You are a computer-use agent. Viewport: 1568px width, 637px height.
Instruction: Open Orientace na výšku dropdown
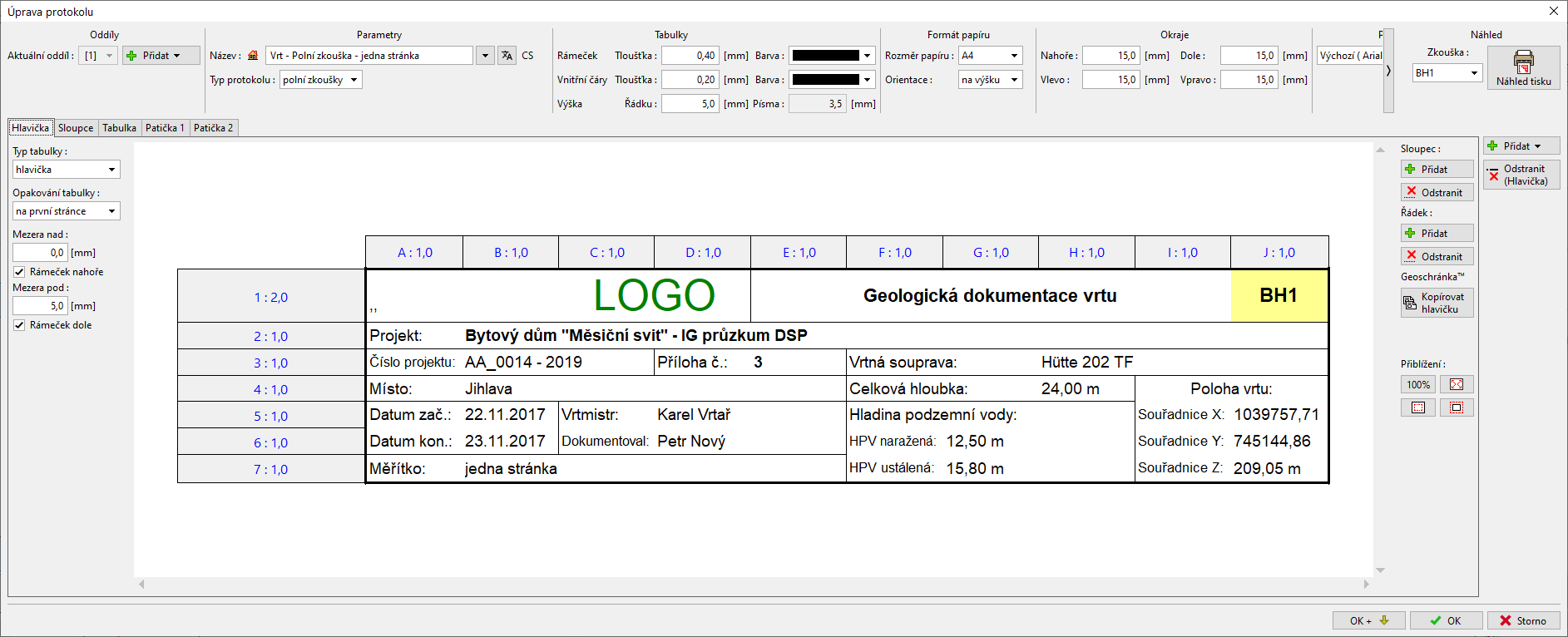pos(990,80)
